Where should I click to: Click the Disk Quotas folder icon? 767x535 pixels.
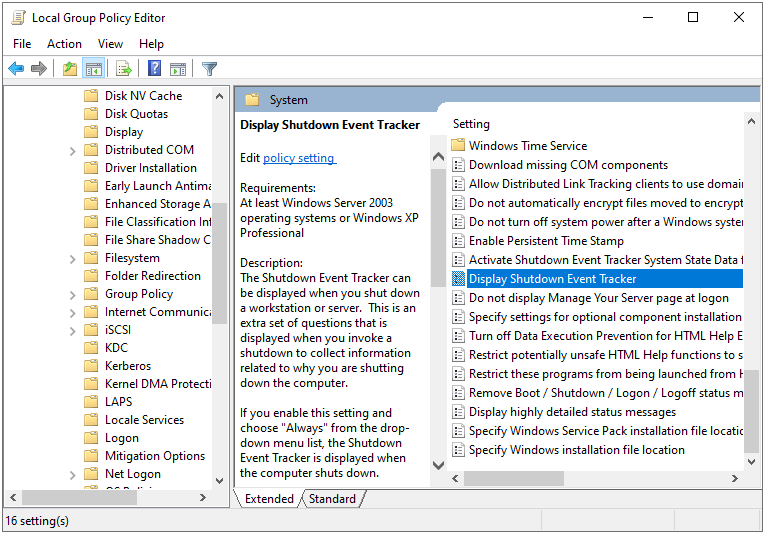coord(91,113)
